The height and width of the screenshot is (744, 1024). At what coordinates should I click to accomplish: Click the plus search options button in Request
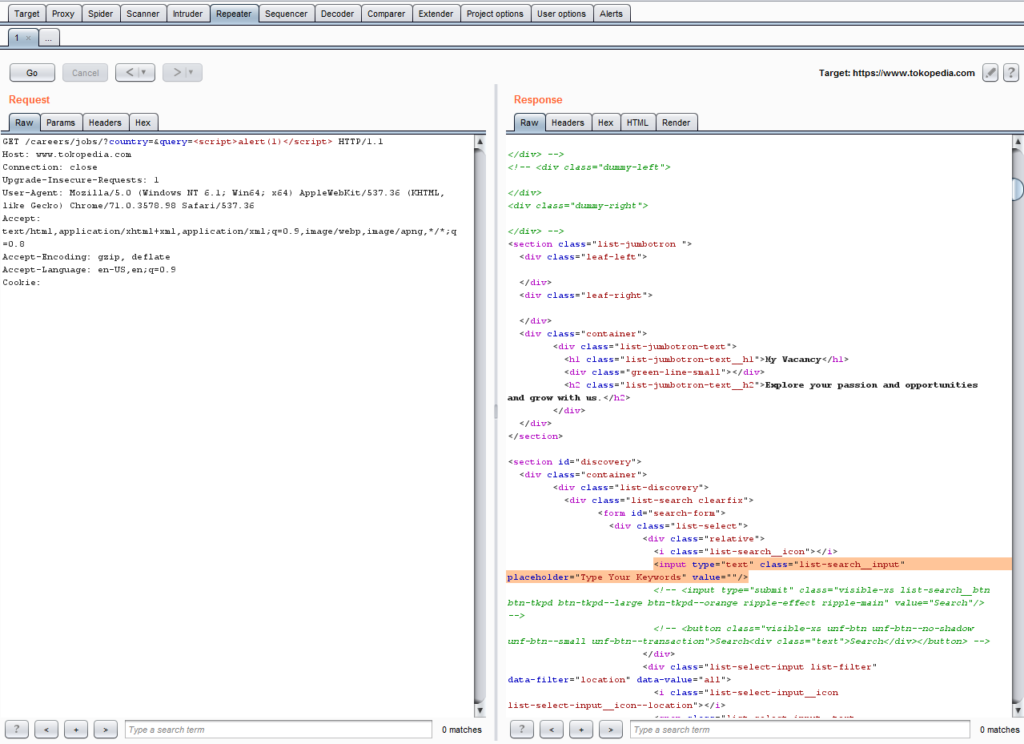pos(76,730)
